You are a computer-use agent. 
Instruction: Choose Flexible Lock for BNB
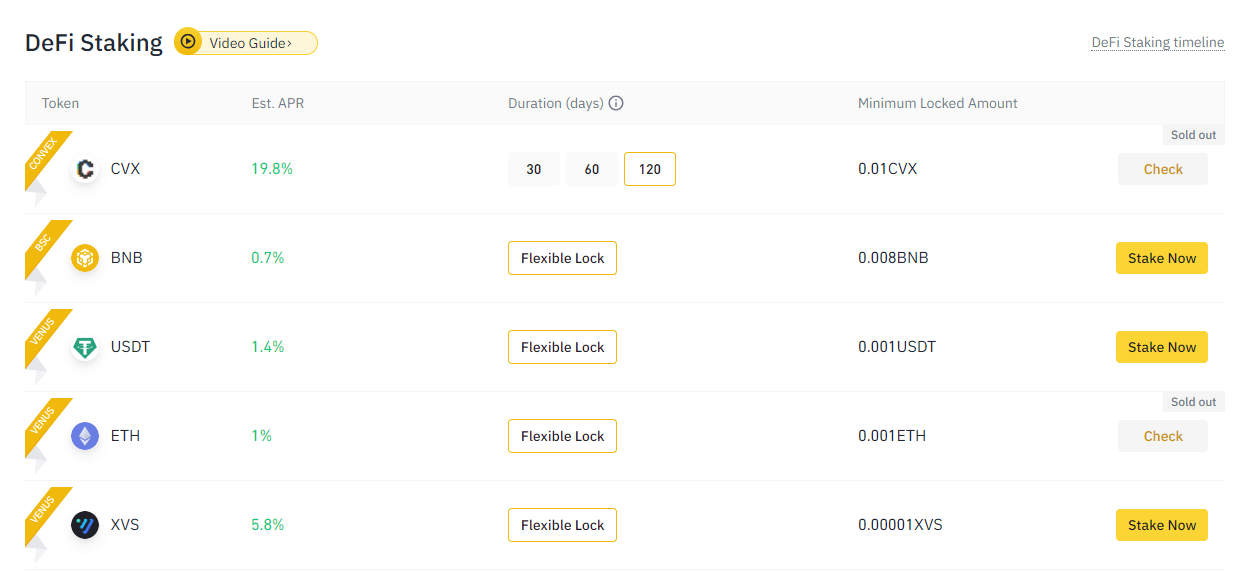pos(562,258)
